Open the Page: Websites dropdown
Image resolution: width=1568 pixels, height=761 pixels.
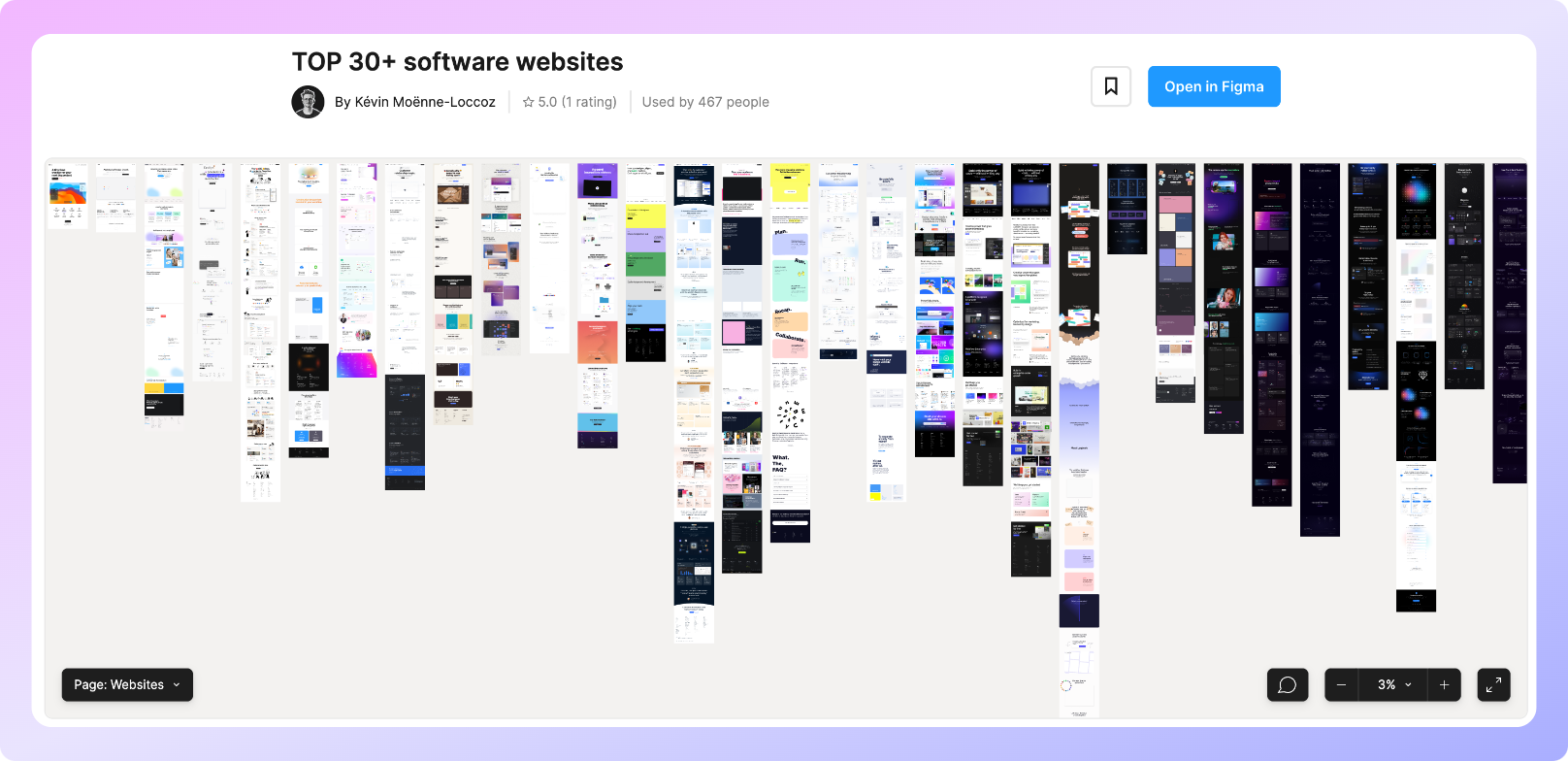(127, 684)
